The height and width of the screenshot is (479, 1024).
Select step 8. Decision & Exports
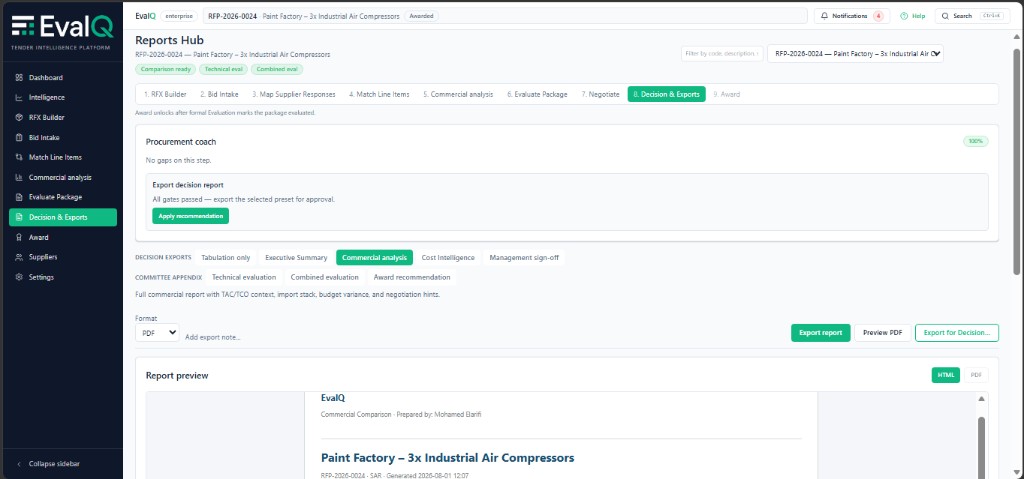pyautogui.click(x=666, y=94)
